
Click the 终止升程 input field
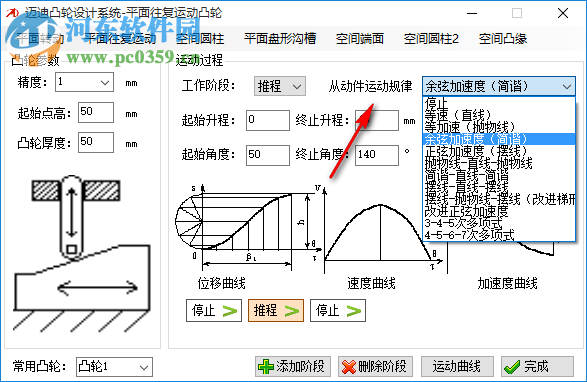tap(377, 120)
